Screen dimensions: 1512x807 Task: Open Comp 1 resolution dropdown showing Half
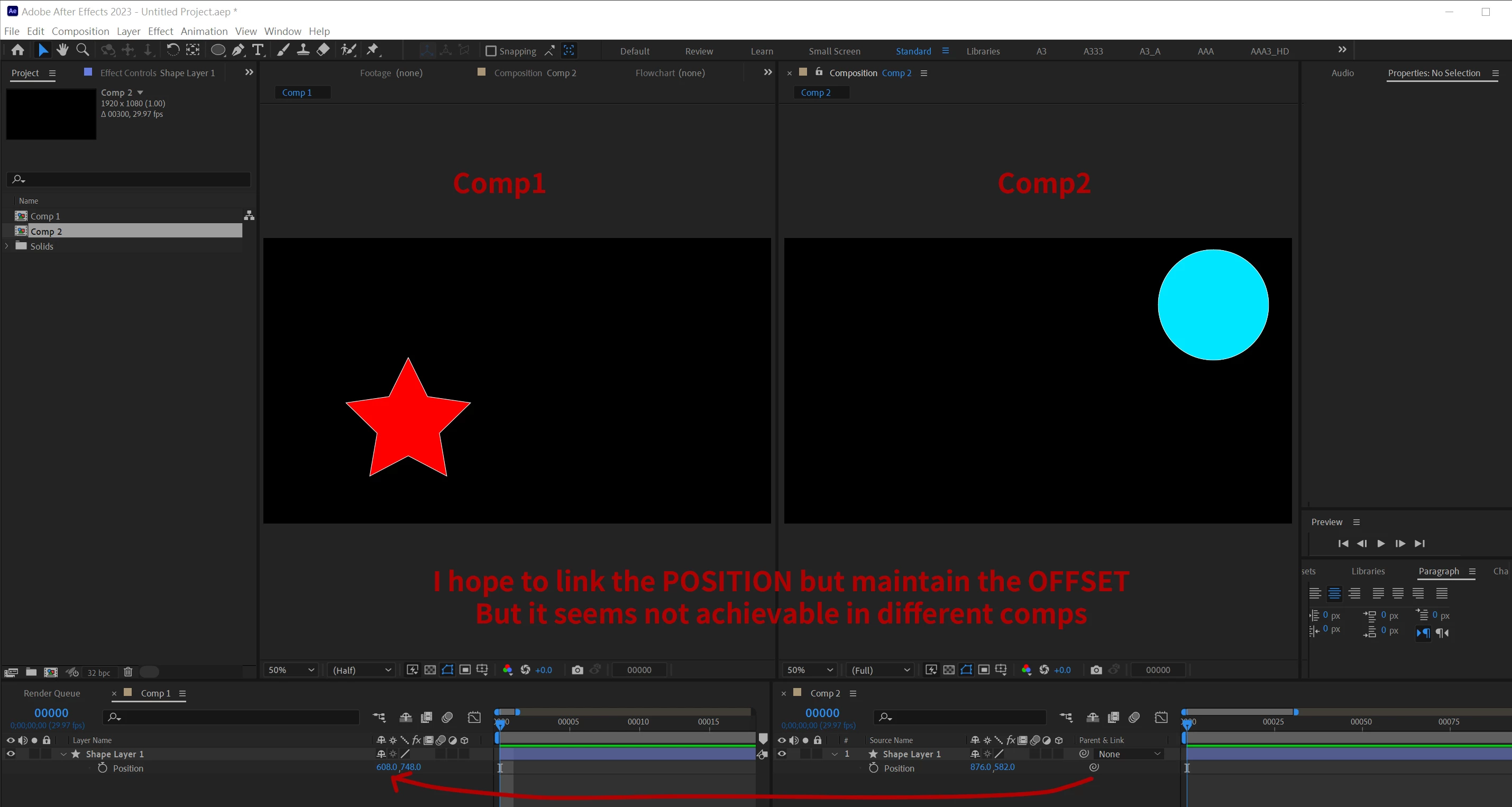(x=362, y=670)
